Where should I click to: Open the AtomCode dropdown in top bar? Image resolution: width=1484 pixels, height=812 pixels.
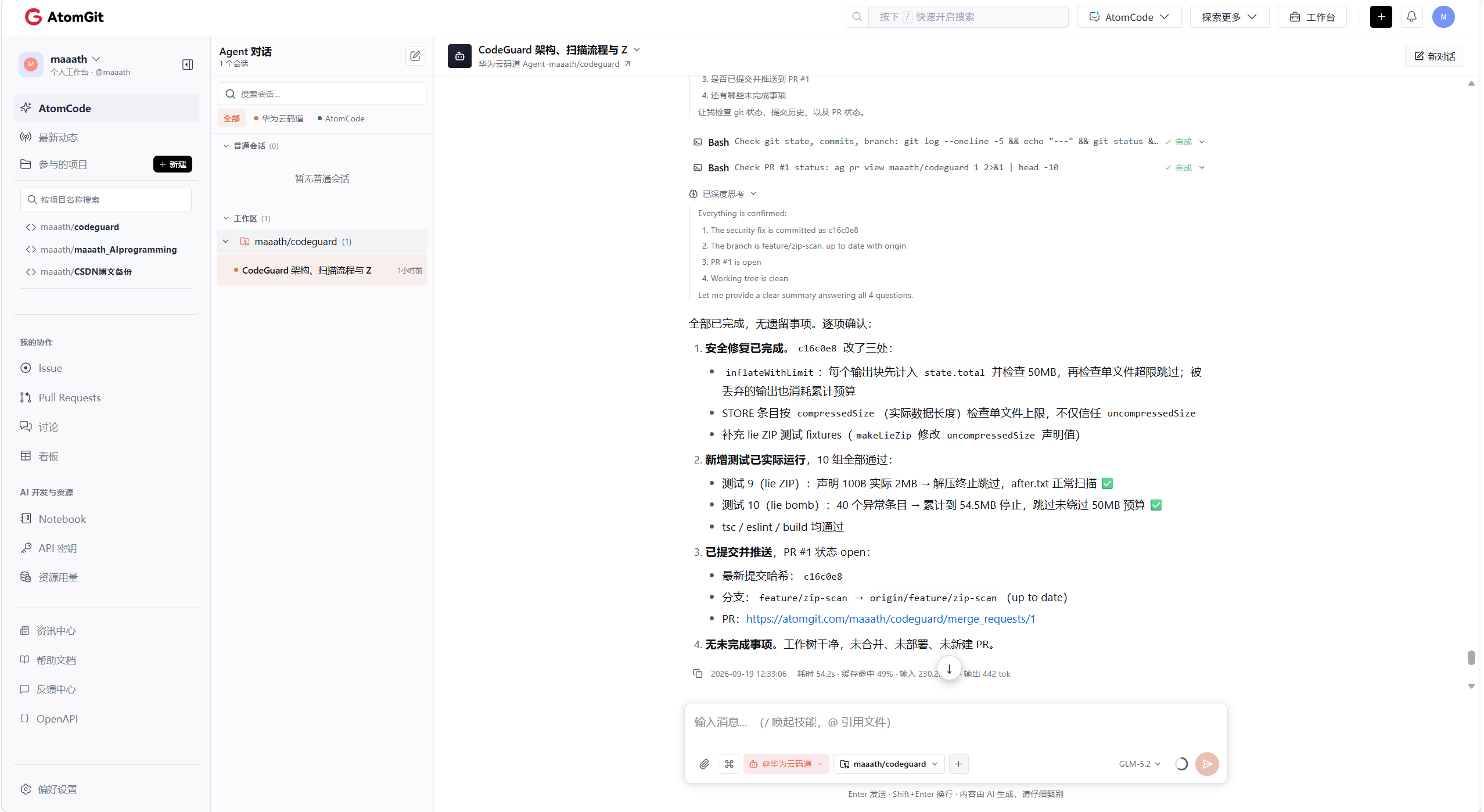[x=1129, y=17]
